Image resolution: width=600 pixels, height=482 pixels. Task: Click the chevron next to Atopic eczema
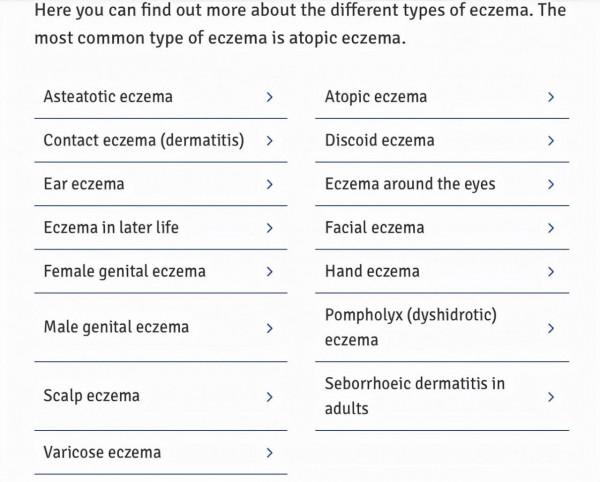(x=551, y=98)
